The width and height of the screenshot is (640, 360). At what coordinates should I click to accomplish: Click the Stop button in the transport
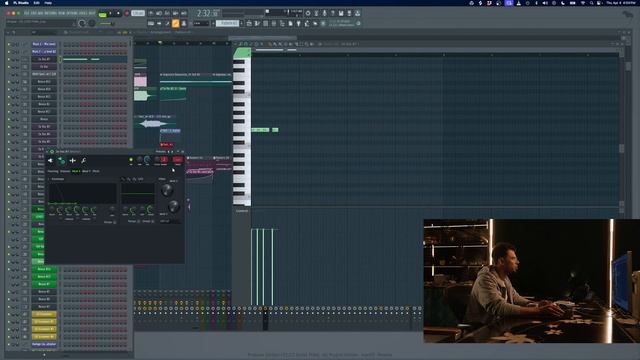tap(118, 13)
